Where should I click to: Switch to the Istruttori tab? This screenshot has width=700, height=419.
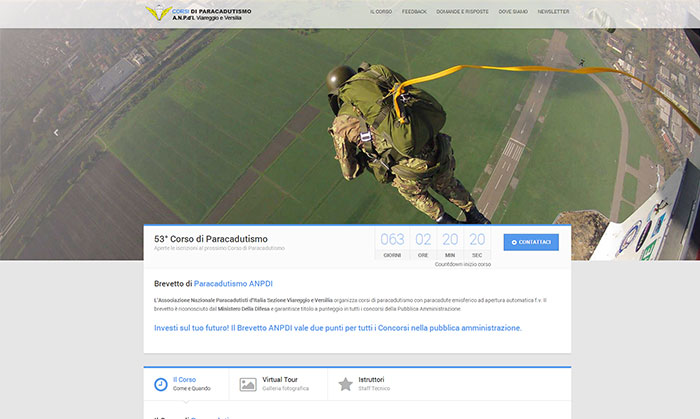375,380
